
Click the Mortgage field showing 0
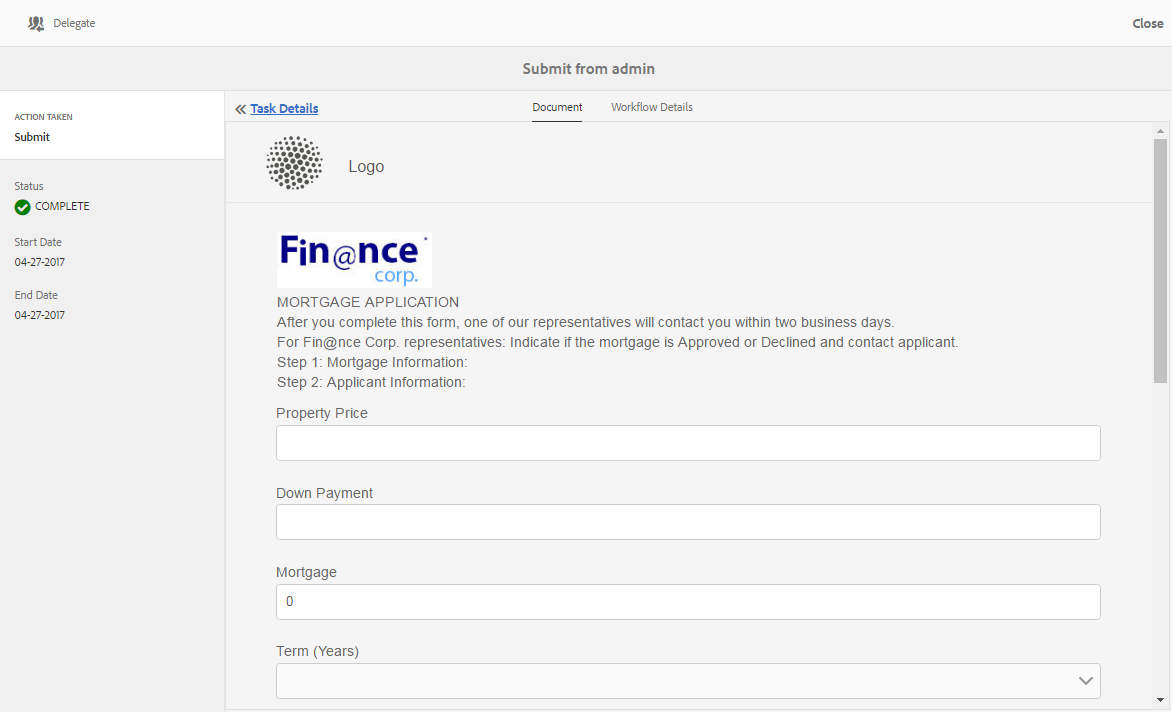(x=688, y=602)
